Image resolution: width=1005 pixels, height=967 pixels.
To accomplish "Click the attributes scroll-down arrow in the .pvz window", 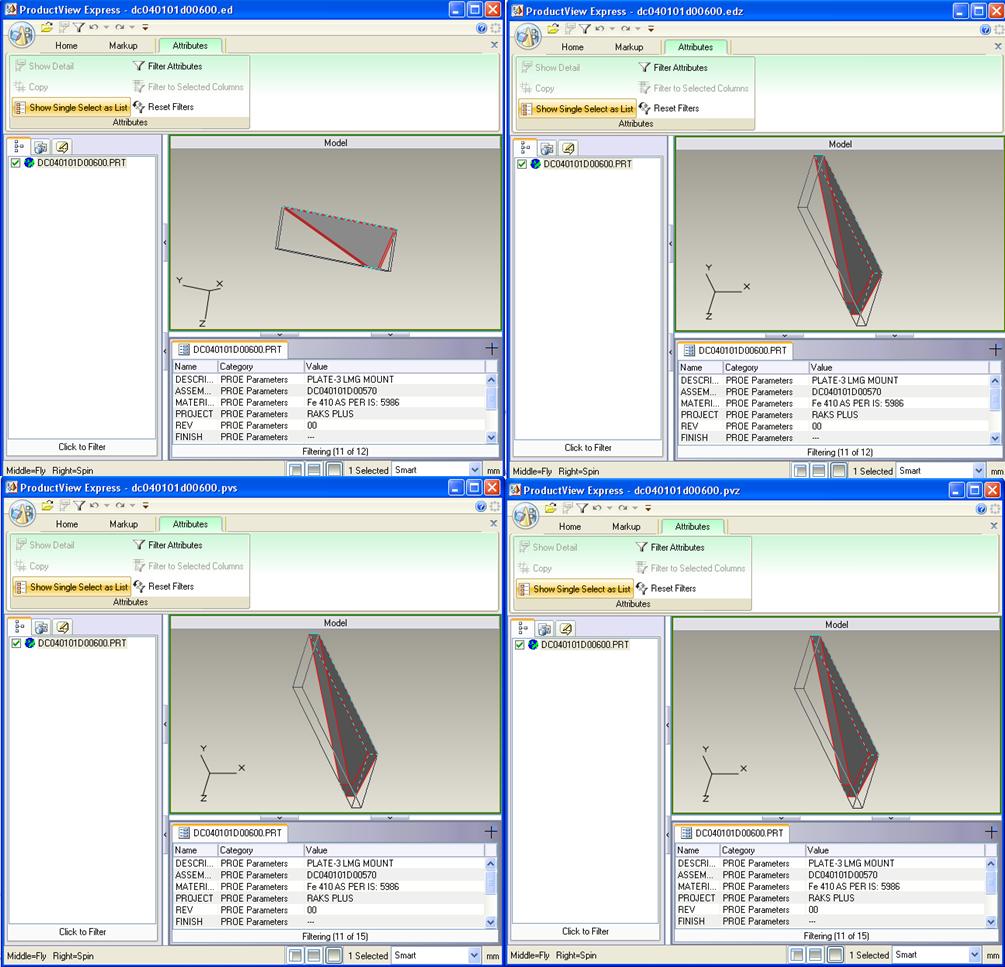I will [990, 921].
